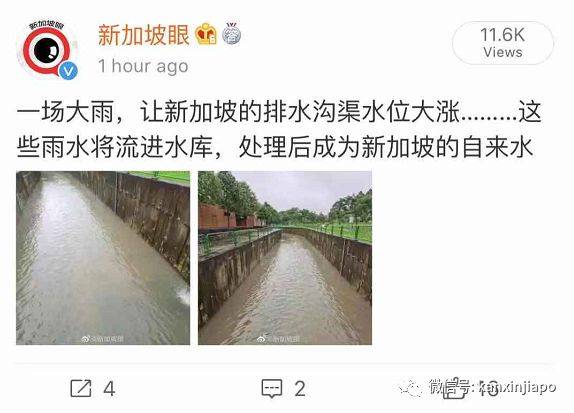Click the silver medal badge beside the username
Image resolution: width=574 pixels, height=413 pixels.
(231, 34)
